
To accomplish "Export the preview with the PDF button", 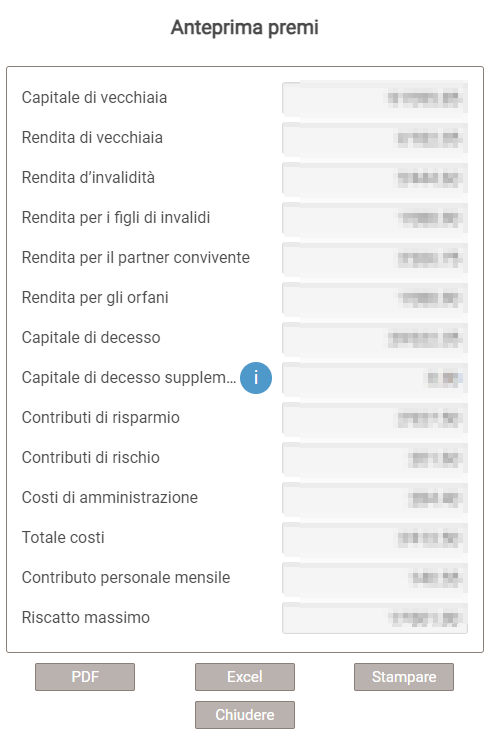I will pyautogui.click(x=85, y=677).
